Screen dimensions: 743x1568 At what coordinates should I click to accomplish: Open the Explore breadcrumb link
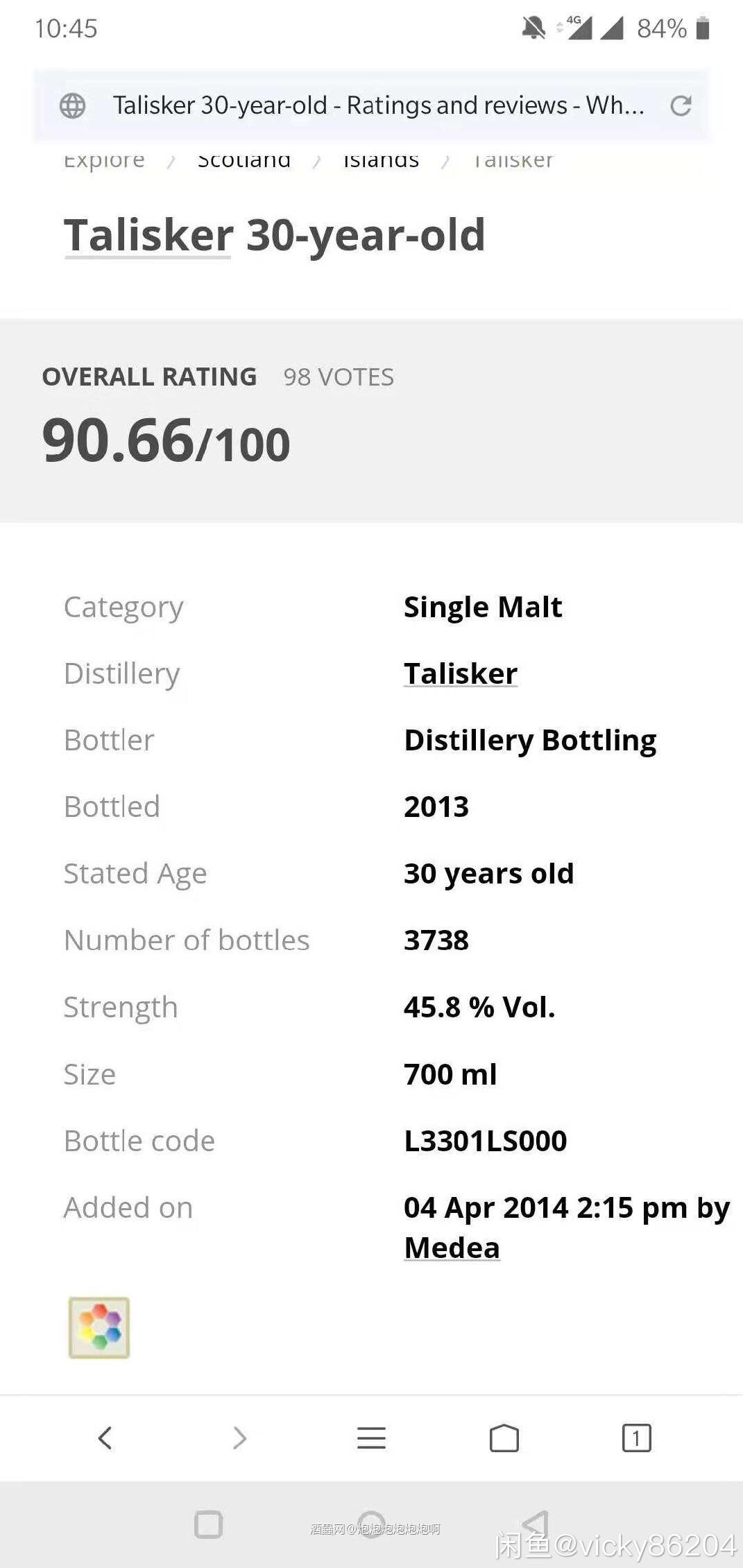pyautogui.click(x=104, y=161)
